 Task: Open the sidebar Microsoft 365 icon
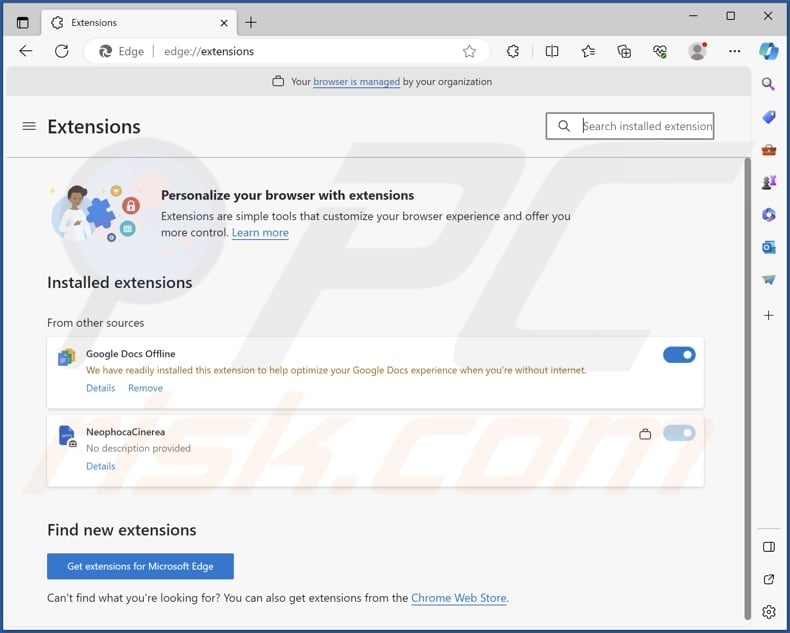coord(768,215)
